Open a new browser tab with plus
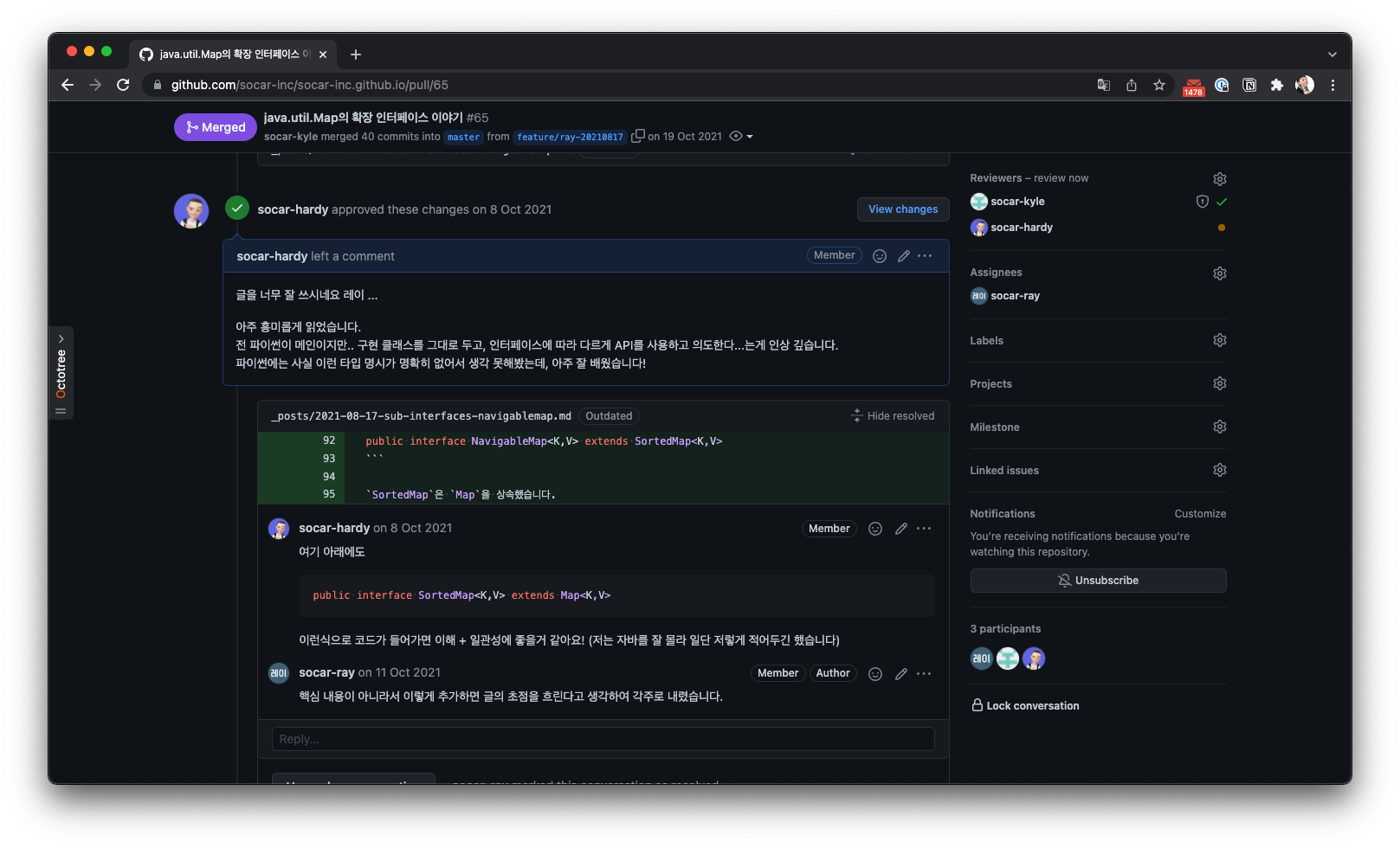1400x848 pixels. pyautogui.click(x=356, y=55)
